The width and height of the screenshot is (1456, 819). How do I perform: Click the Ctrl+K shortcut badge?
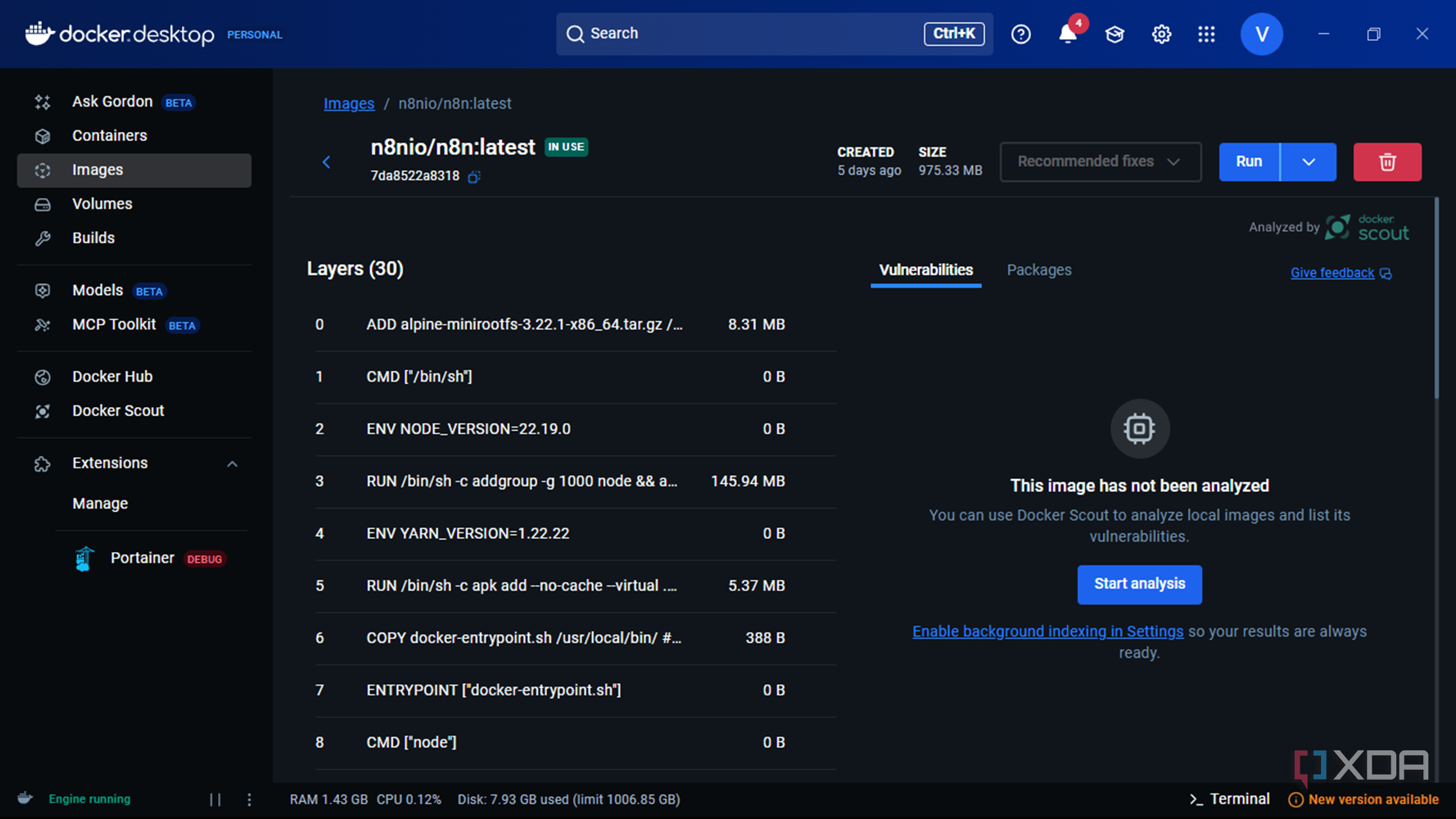click(954, 34)
